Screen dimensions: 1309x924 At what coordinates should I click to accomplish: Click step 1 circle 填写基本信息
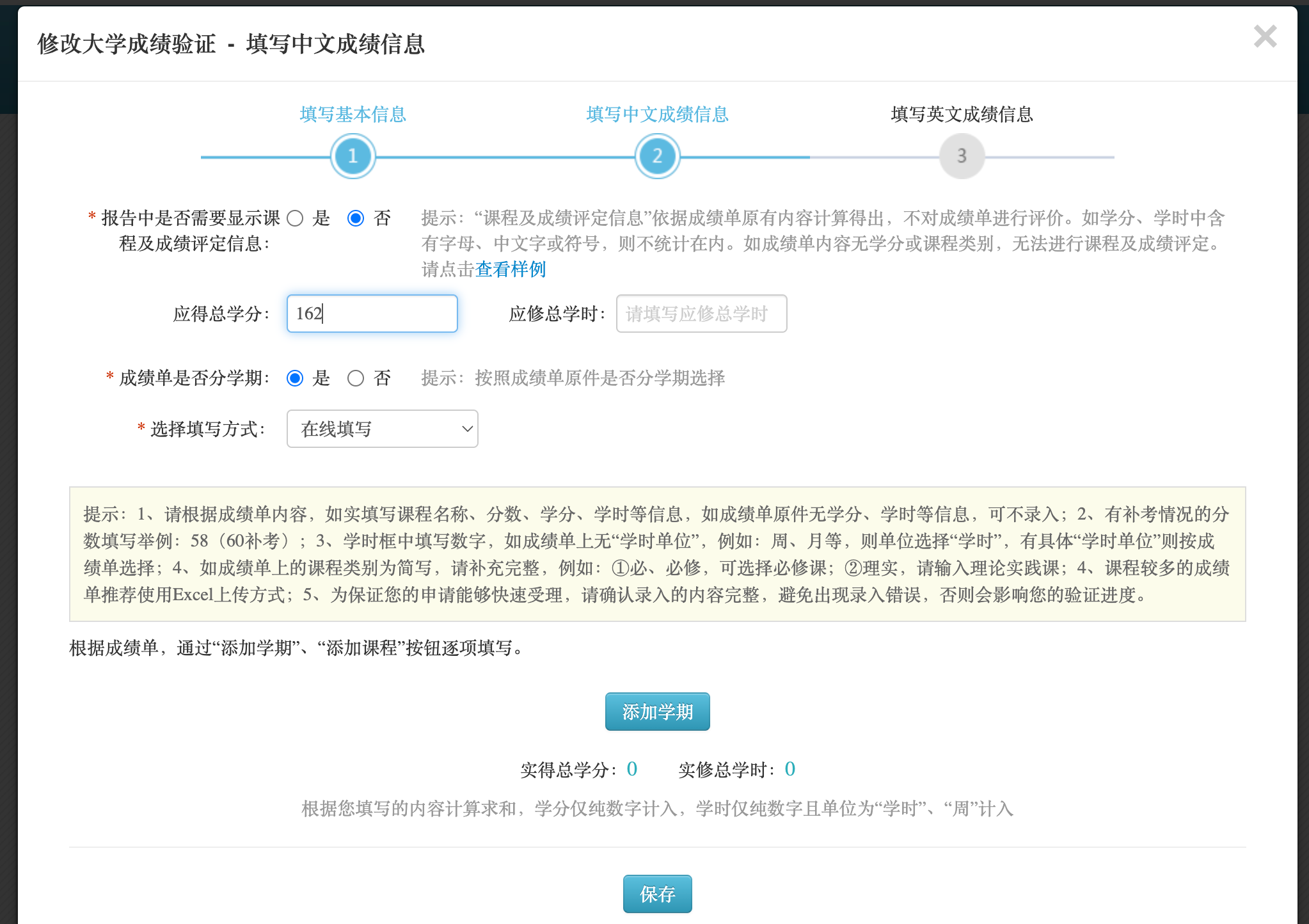352,155
